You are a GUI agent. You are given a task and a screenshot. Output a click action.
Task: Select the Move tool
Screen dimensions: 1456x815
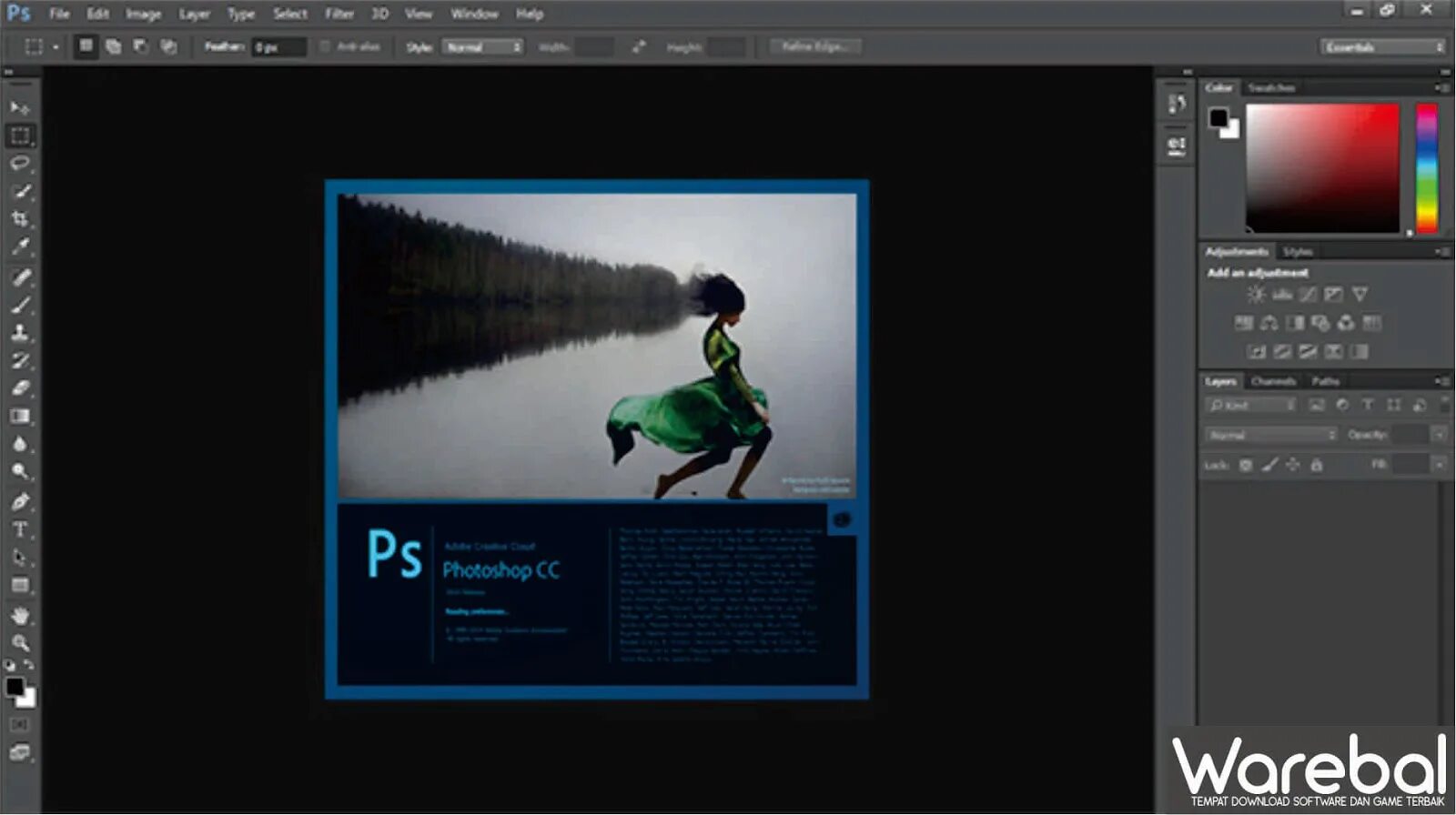click(x=20, y=107)
